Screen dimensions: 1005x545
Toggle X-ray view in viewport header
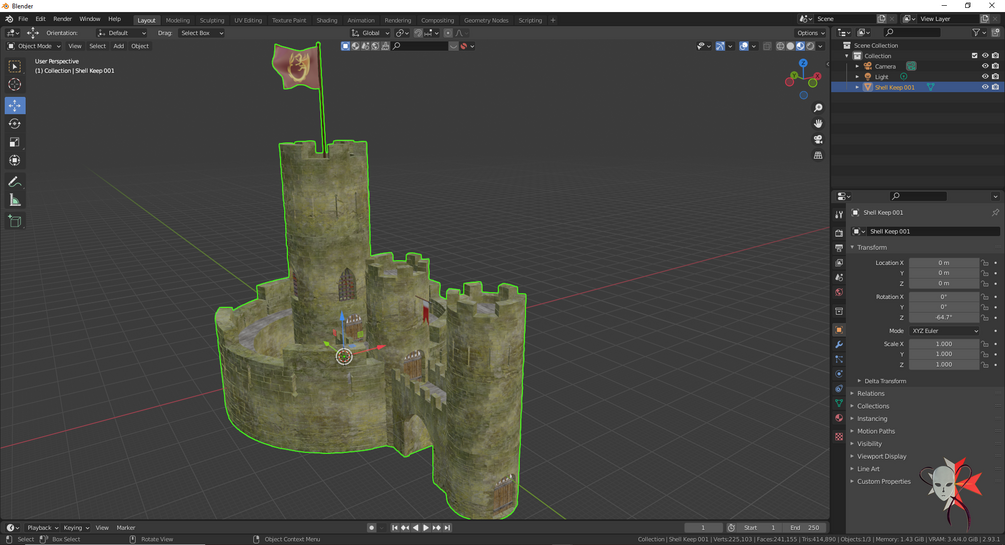click(767, 46)
